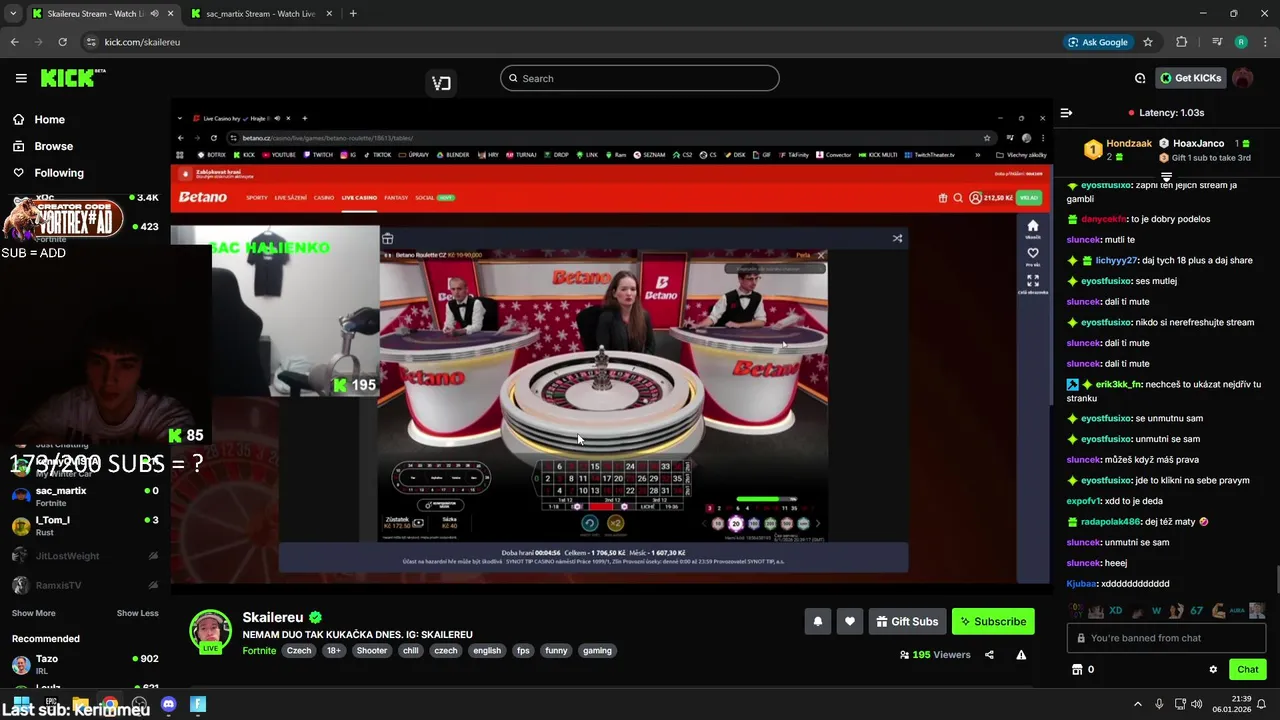Mute audio on the Skailereu tab

tap(153, 14)
